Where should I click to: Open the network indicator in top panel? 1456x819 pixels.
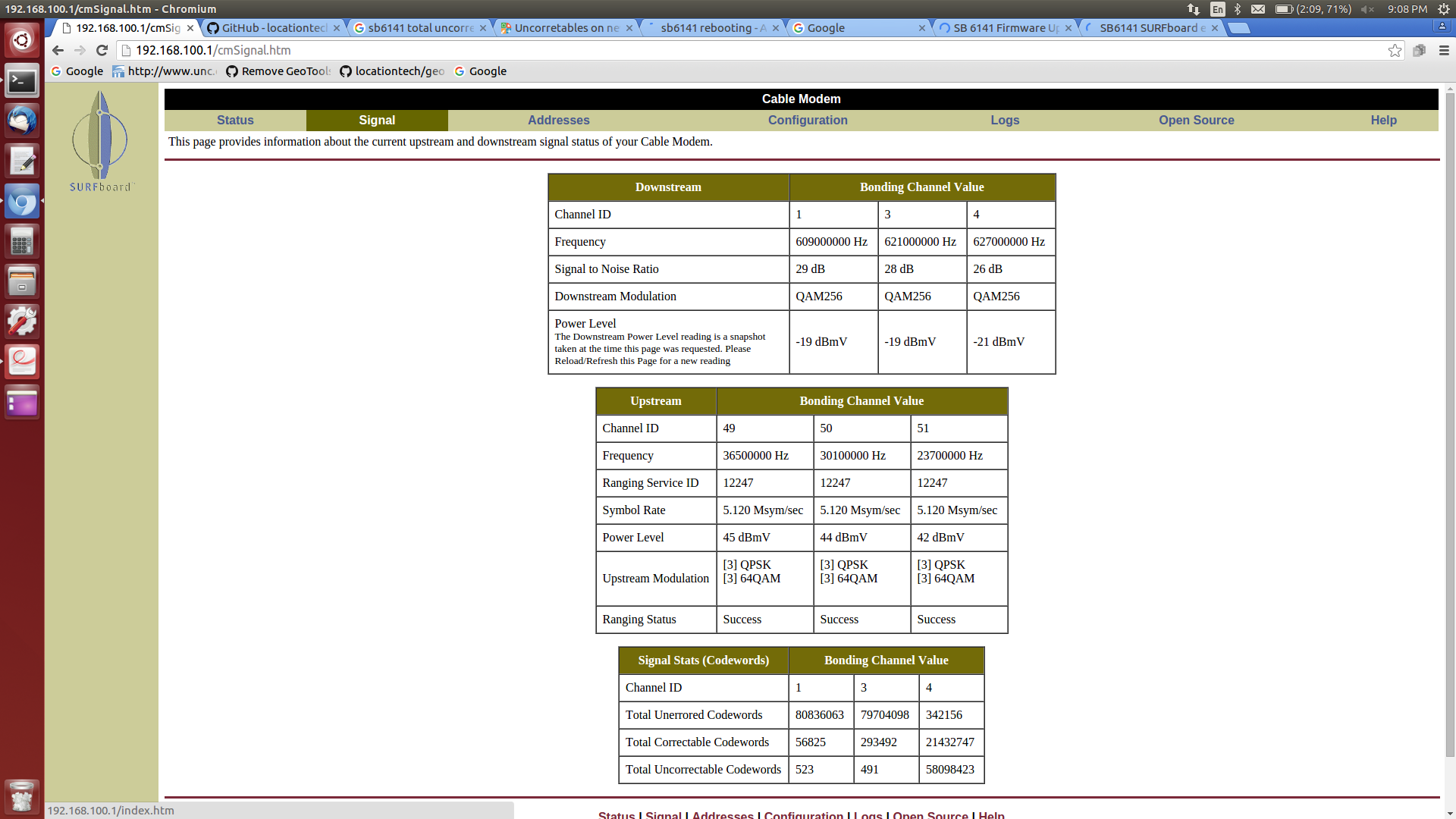click(x=1194, y=9)
